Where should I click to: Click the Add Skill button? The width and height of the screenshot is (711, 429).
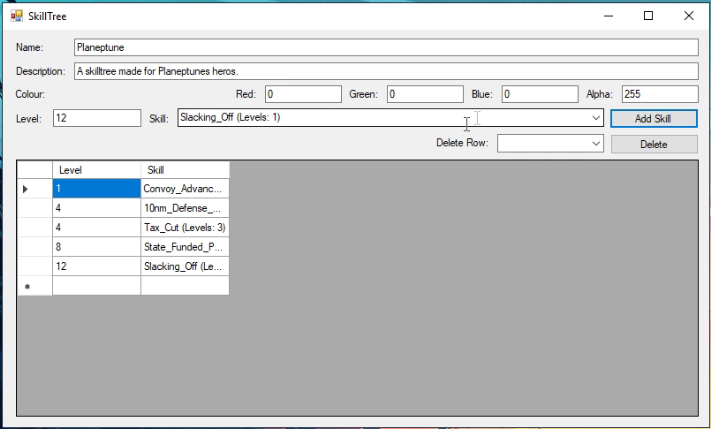click(653, 118)
